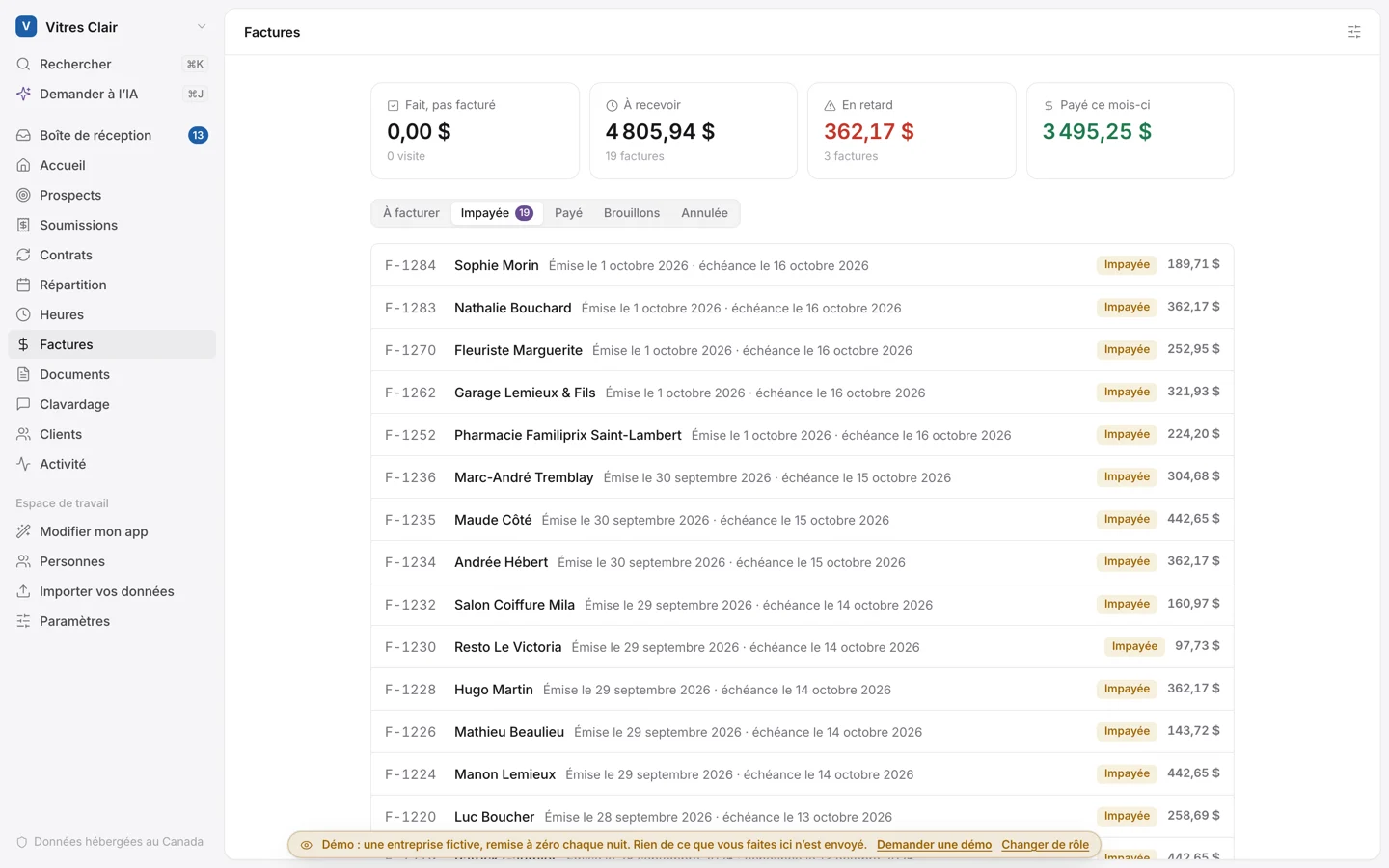Select the Payé tab
The width and height of the screenshot is (1389, 868).
[568, 213]
